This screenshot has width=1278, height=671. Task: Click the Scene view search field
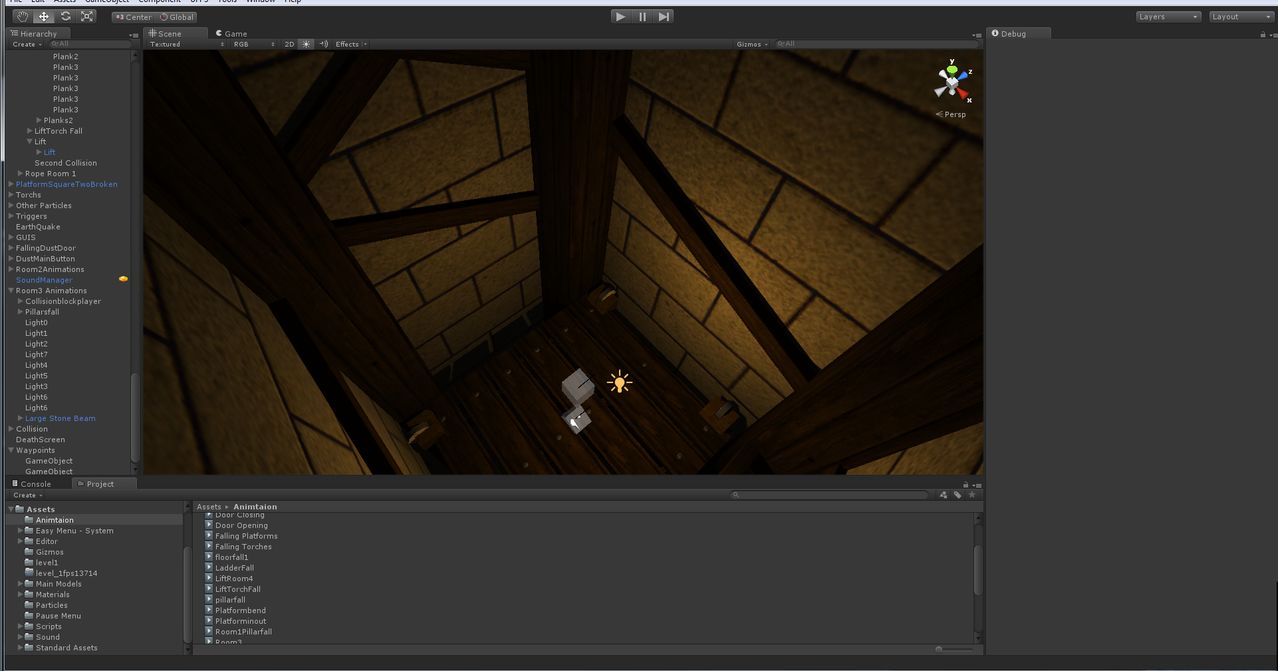tap(877, 44)
